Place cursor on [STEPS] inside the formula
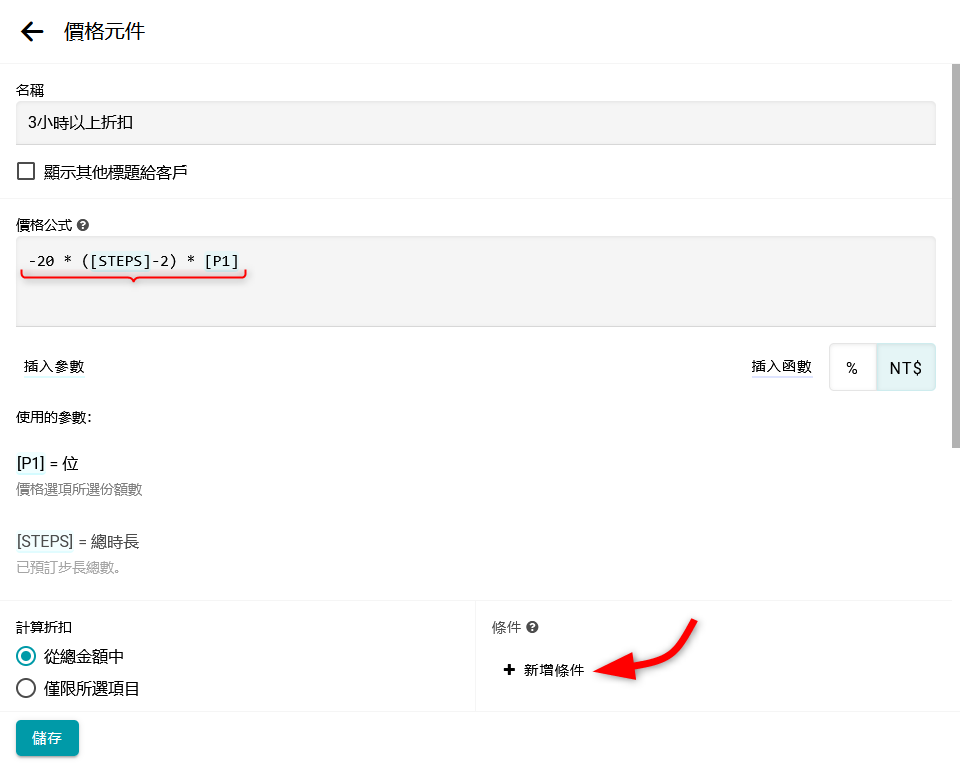Viewport: 960px width, 764px height. [x=122, y=261]
